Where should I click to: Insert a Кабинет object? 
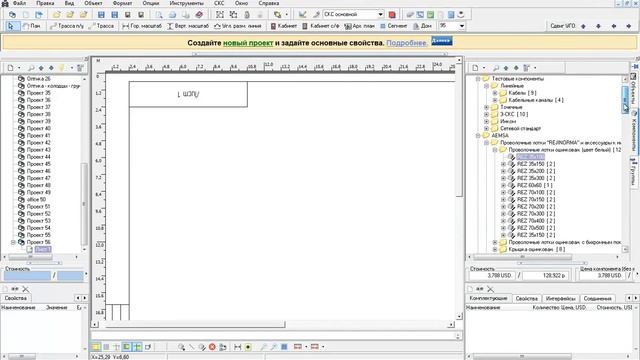point(284,26)
